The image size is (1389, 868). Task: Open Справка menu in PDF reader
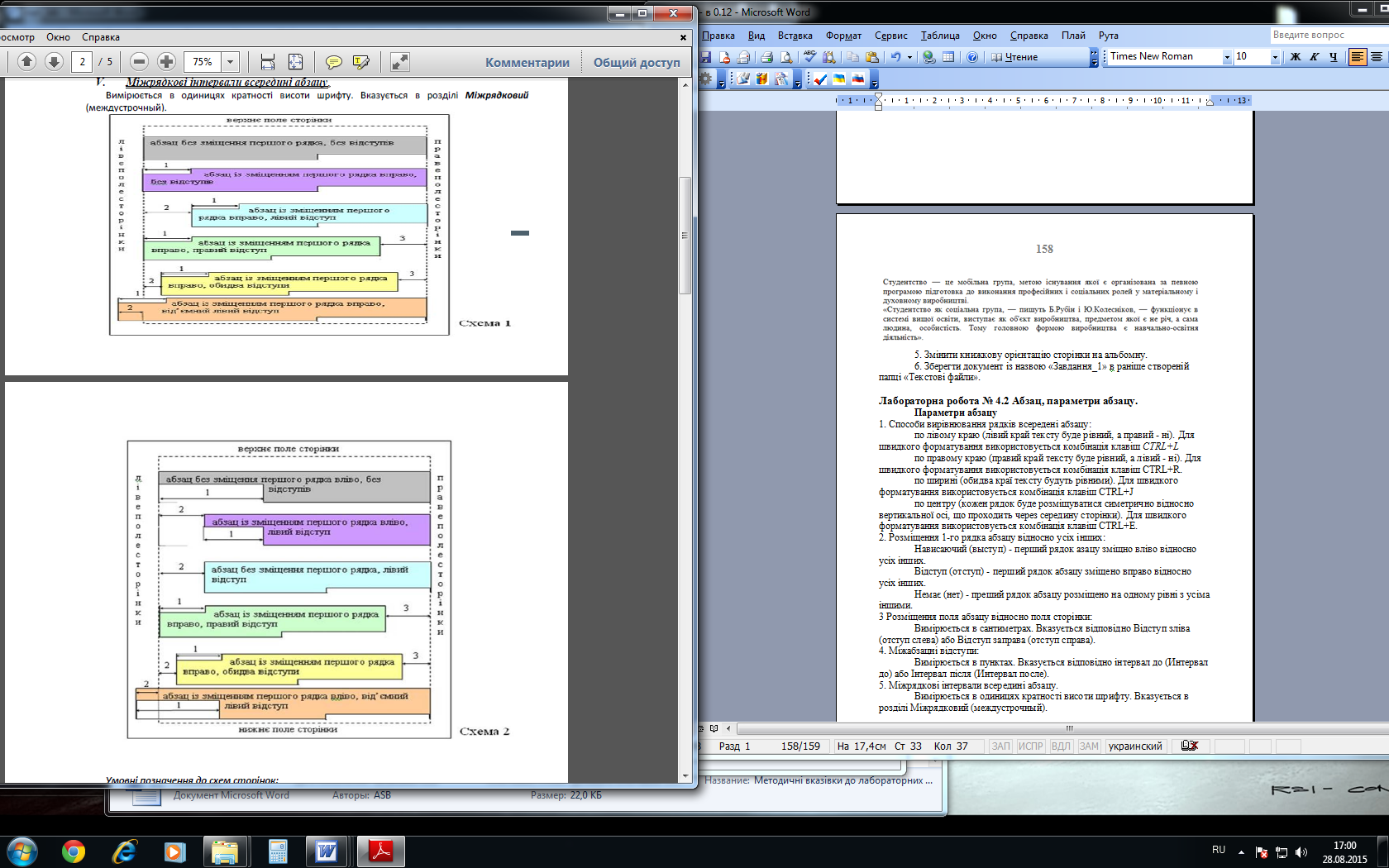tap(101, 37)
